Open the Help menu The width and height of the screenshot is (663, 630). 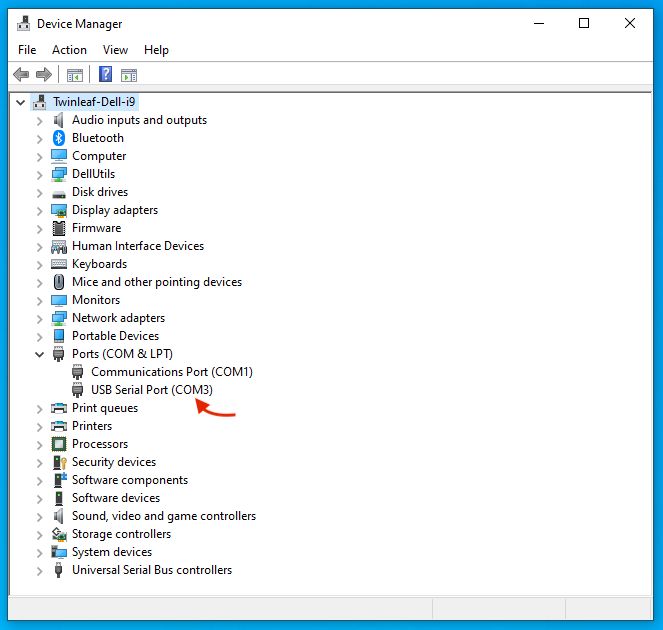(x=156, y=50)
